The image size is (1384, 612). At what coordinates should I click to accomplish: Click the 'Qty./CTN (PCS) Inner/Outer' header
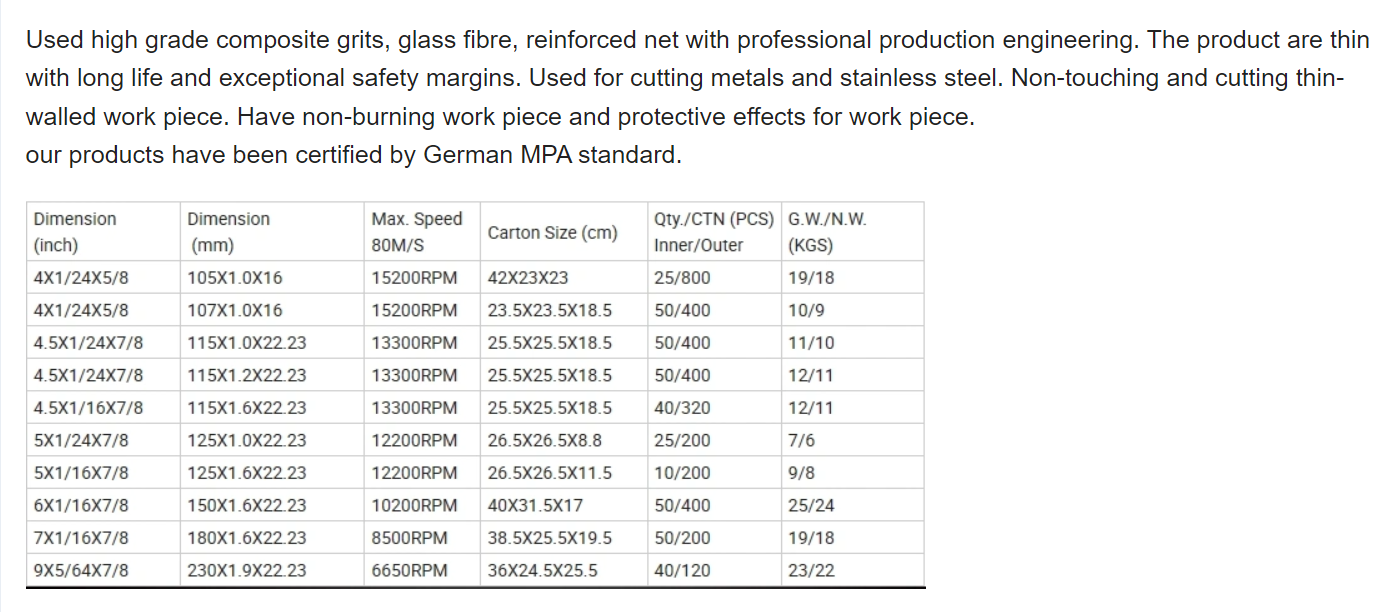(714, 232)
